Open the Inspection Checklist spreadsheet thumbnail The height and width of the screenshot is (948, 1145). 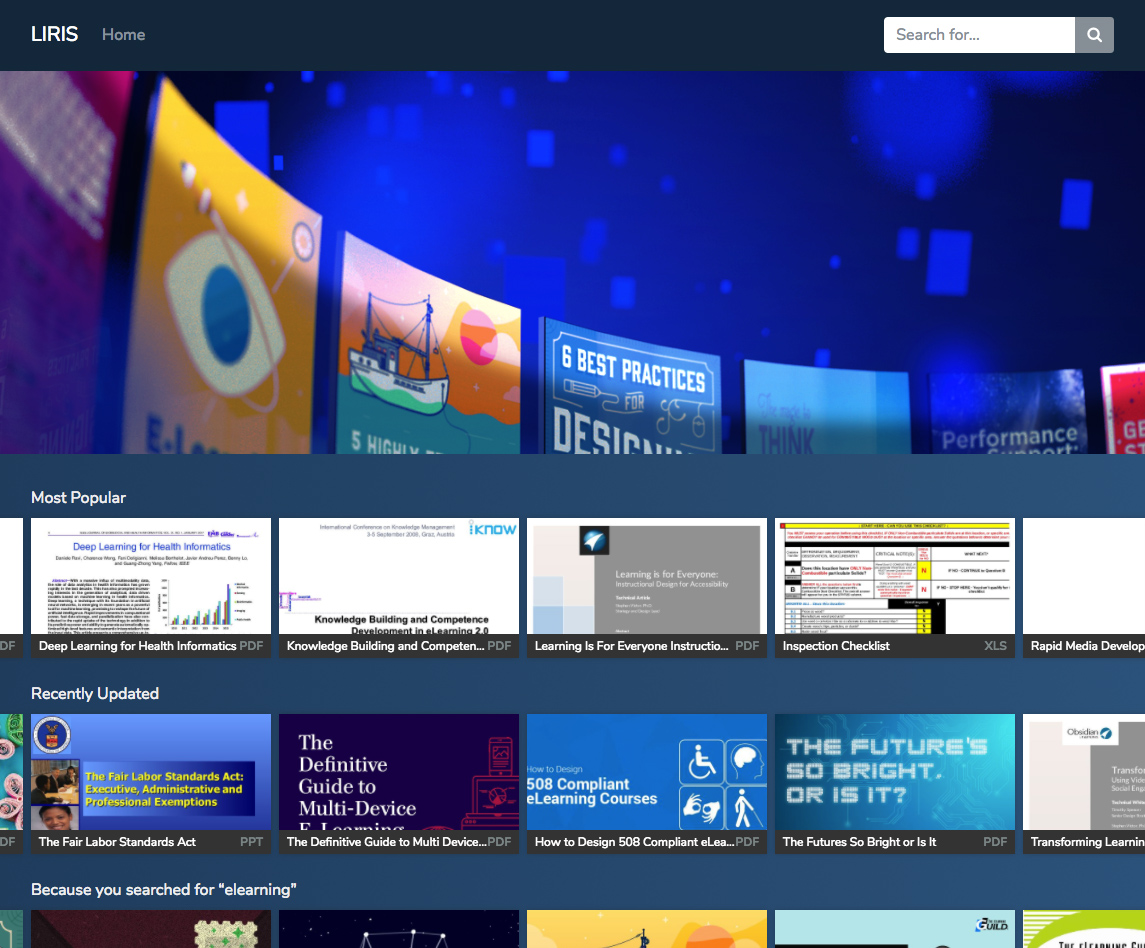(895, 576)
